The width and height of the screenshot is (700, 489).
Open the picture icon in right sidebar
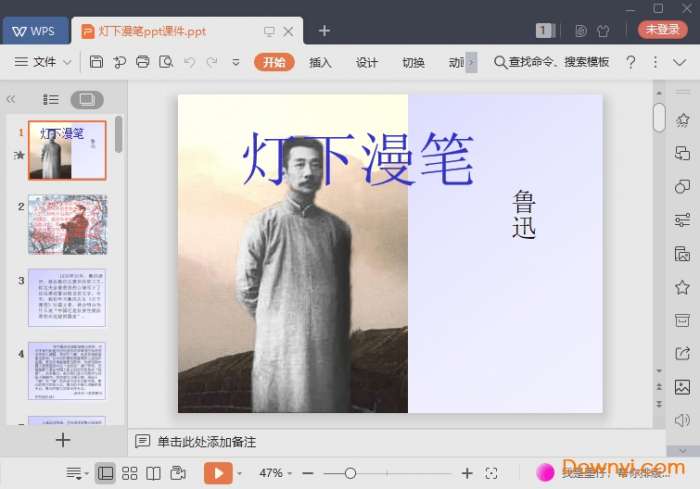(682, 387)
